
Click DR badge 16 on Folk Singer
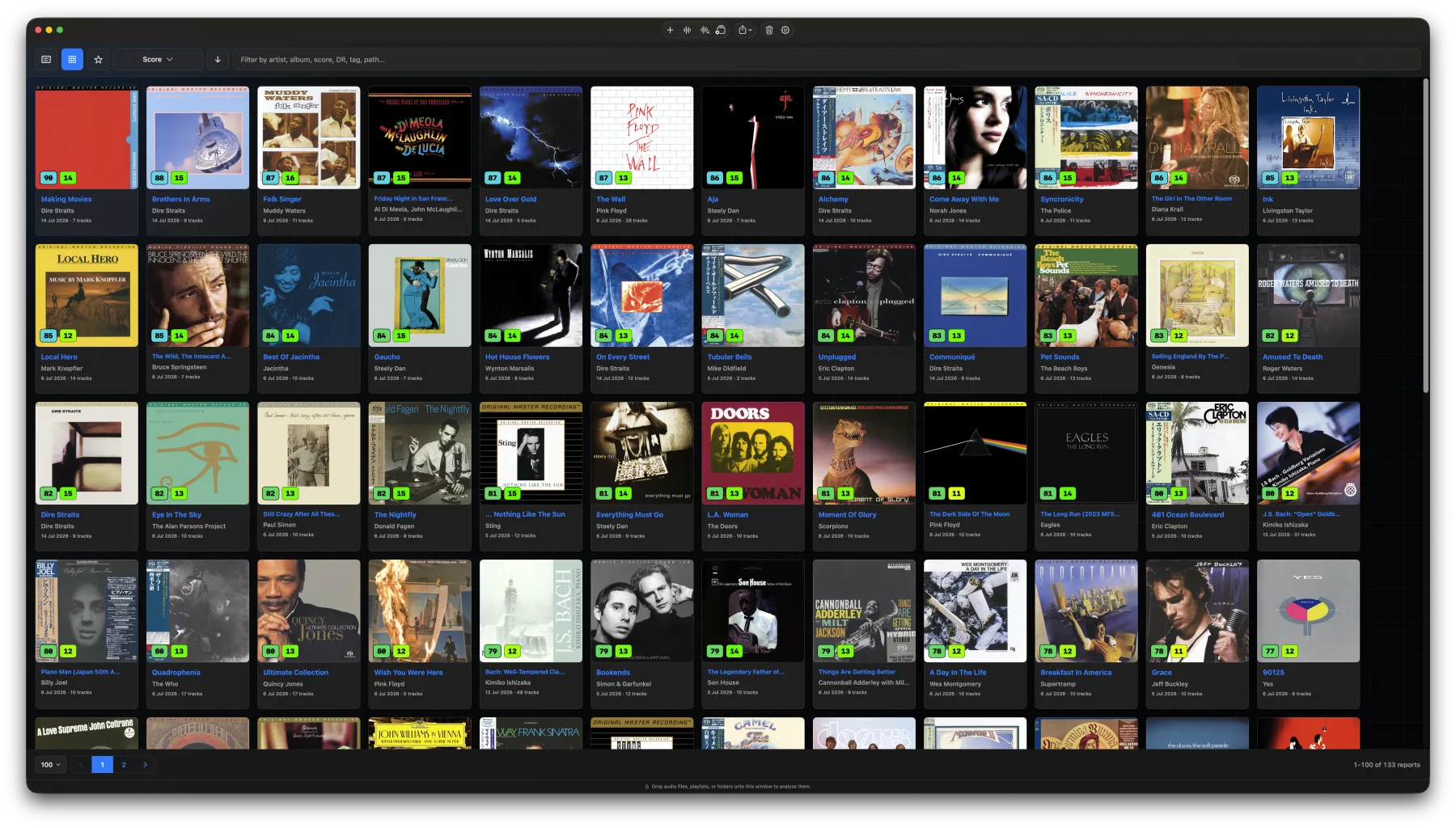click(290, 178)
